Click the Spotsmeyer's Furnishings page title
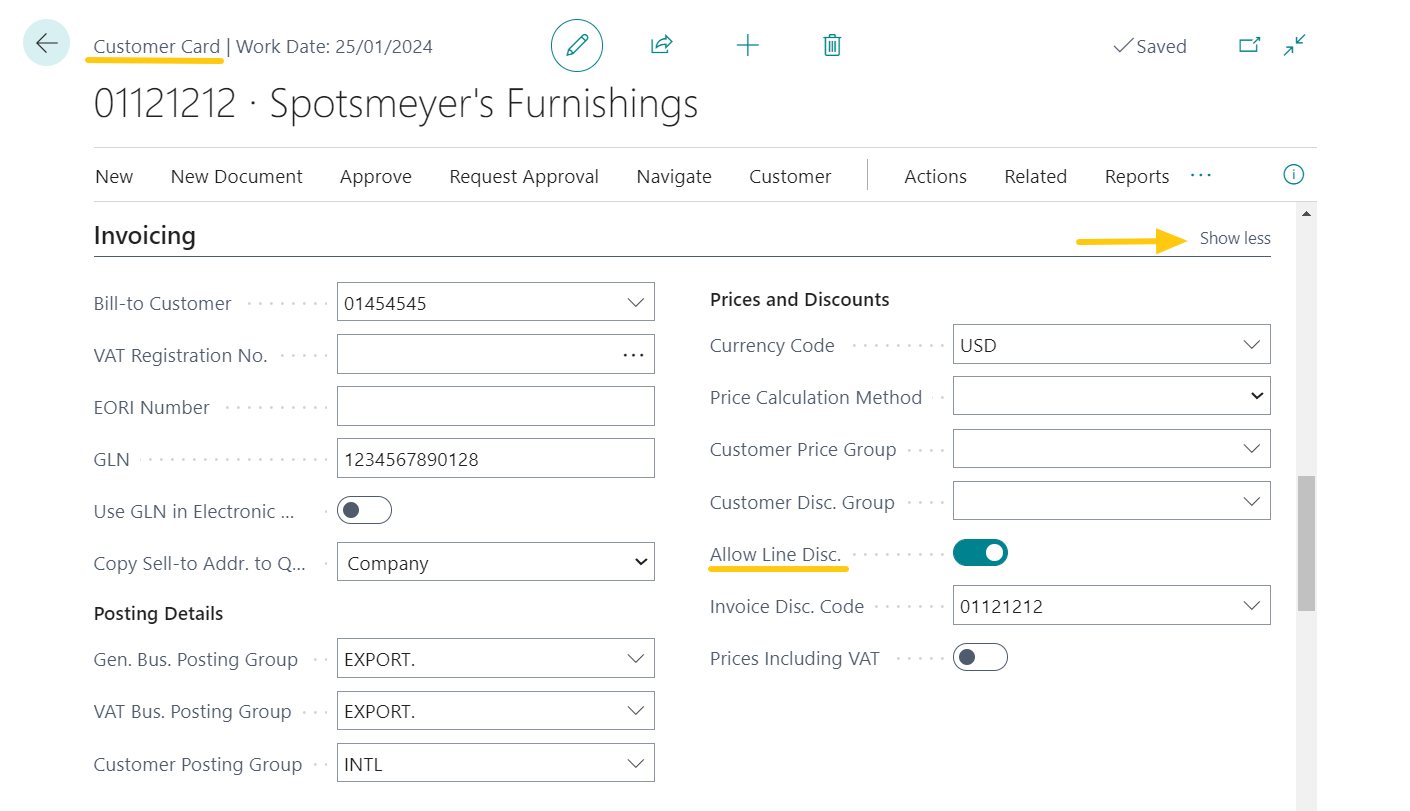 pyautogui.click(x=484, y=104)
